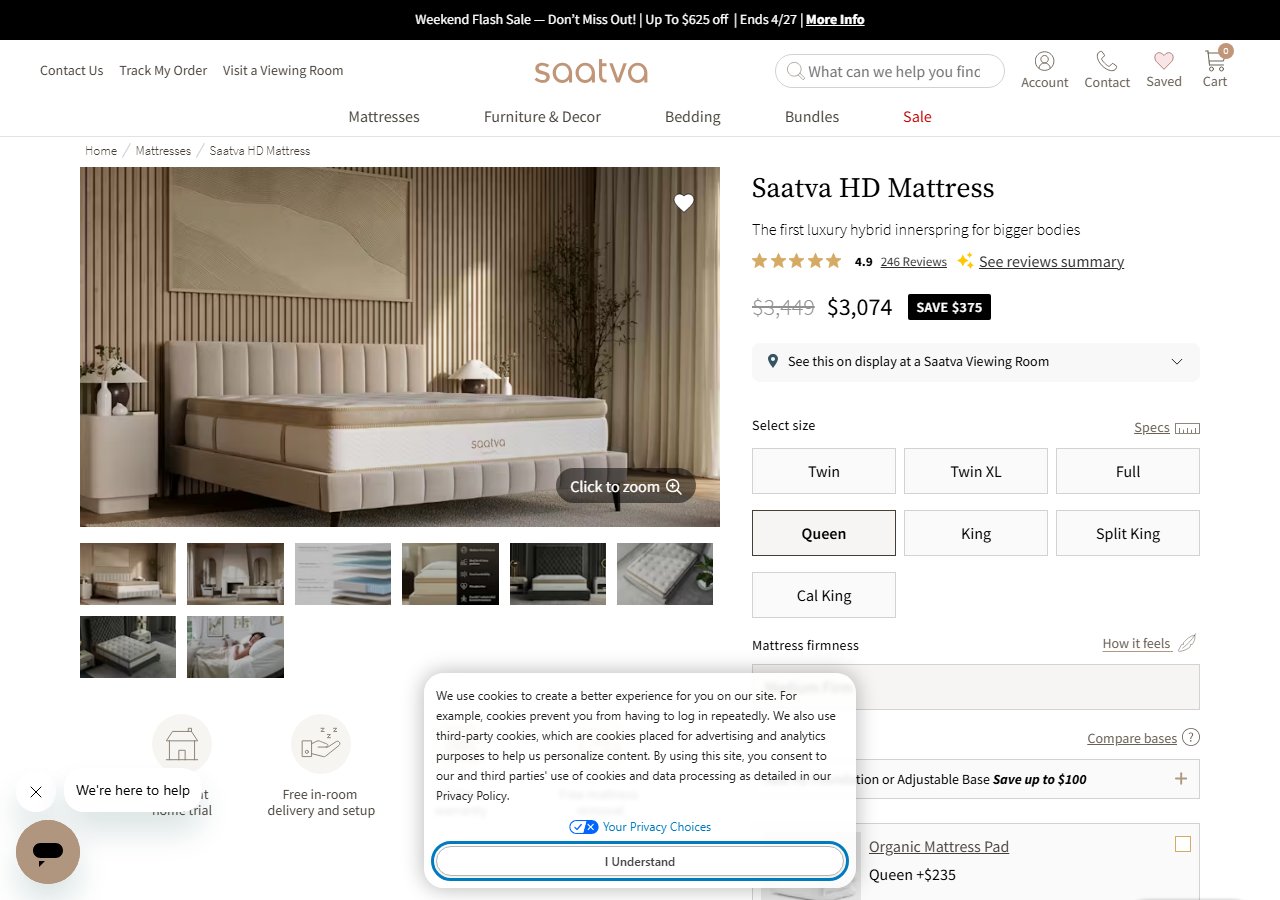Open the Mattresses menu
Image resolution: width=1280 pixels, height=900 pixels.
point(383,117)
